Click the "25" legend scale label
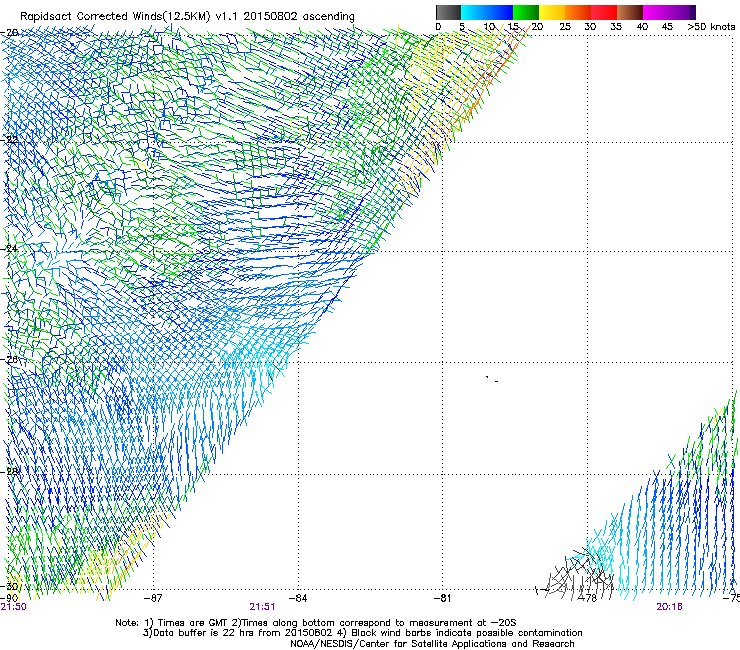This screenshot has height=650, width=740. [565, 27]
